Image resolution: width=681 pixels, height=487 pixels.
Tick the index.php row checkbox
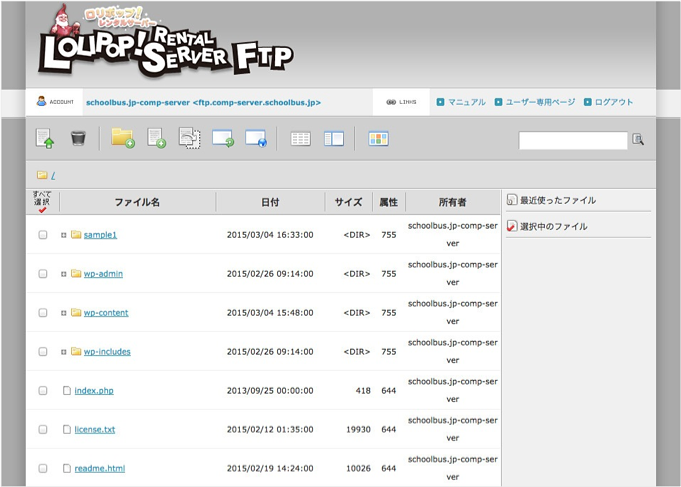[43, 390]
